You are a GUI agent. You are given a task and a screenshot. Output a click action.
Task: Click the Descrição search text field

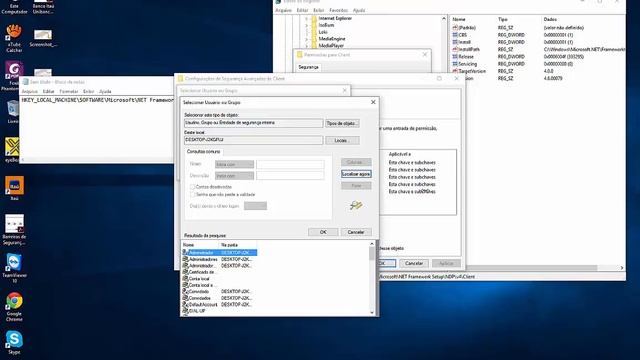coord(290,176)
